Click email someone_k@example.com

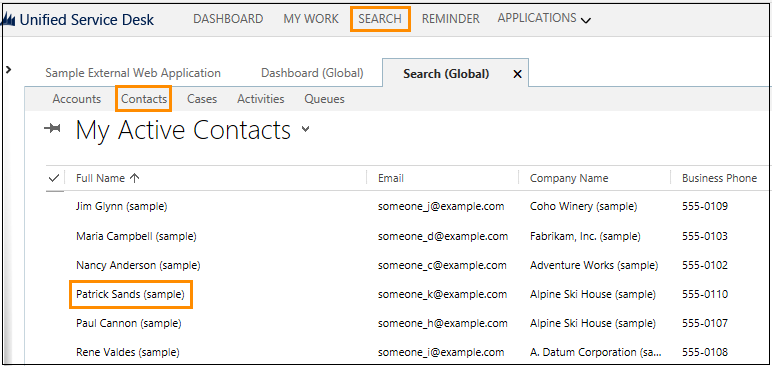[442, 295]
